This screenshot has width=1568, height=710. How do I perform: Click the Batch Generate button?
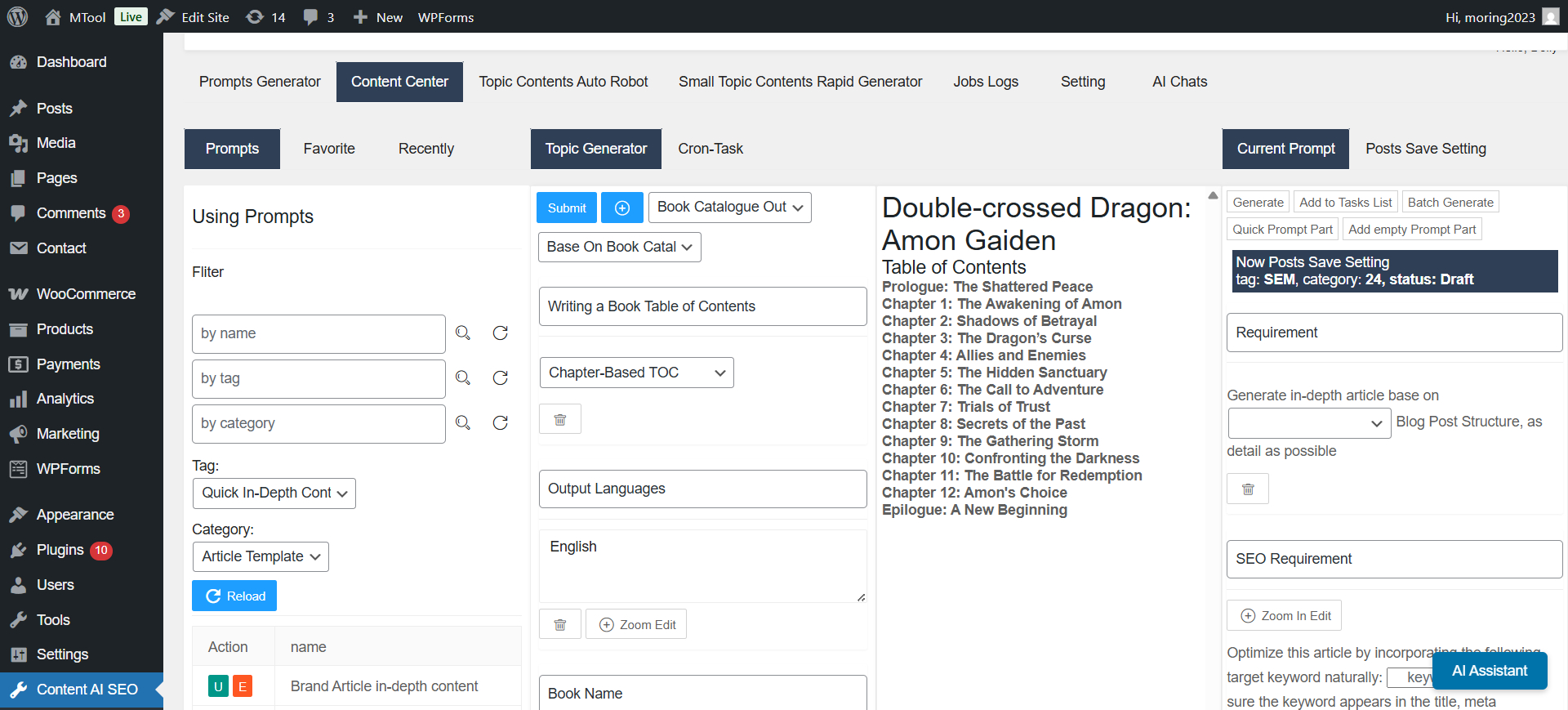[x=1450, y=203]
